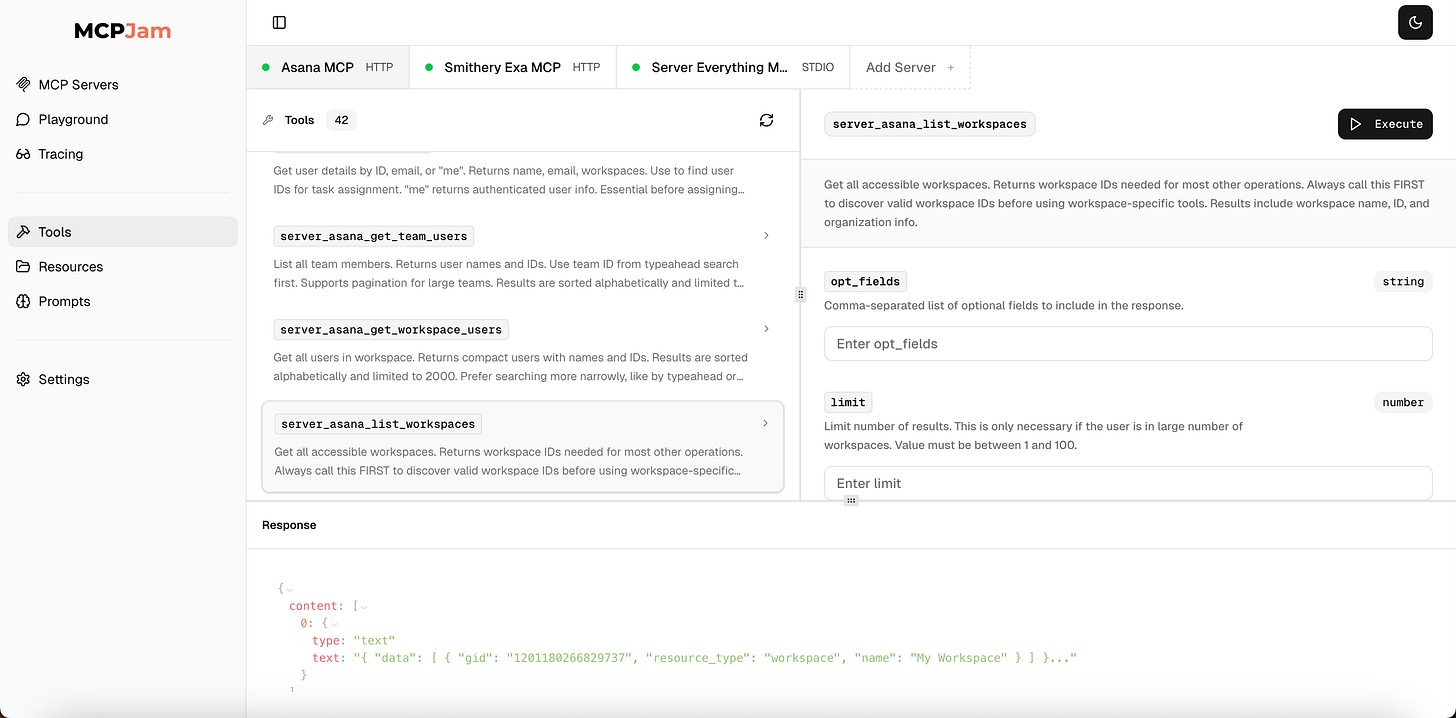Toggle the sidebar panel icon
Screen dimensions: 1456x718
coord(279,22)
